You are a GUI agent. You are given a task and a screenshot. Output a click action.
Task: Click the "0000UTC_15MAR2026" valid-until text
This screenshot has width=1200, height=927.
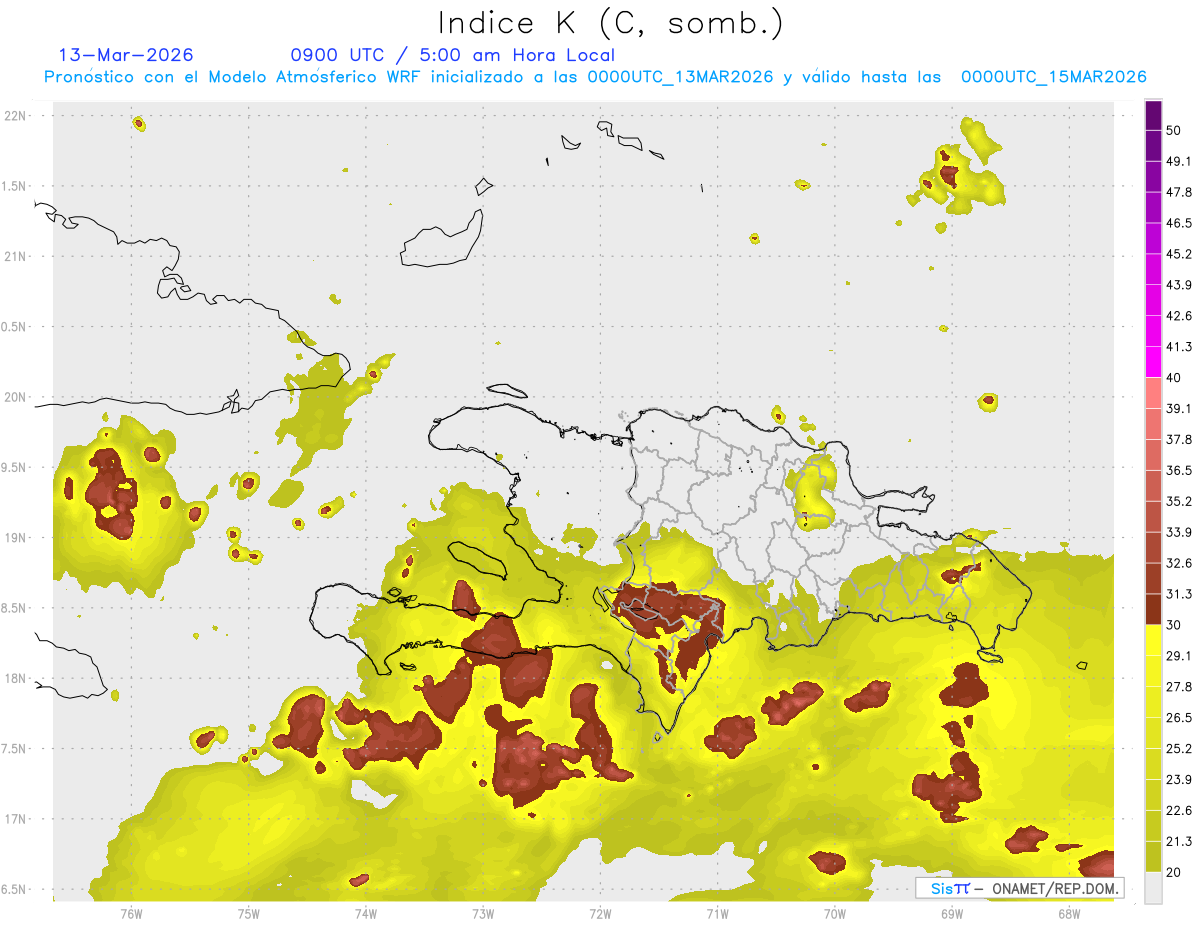1053,77
